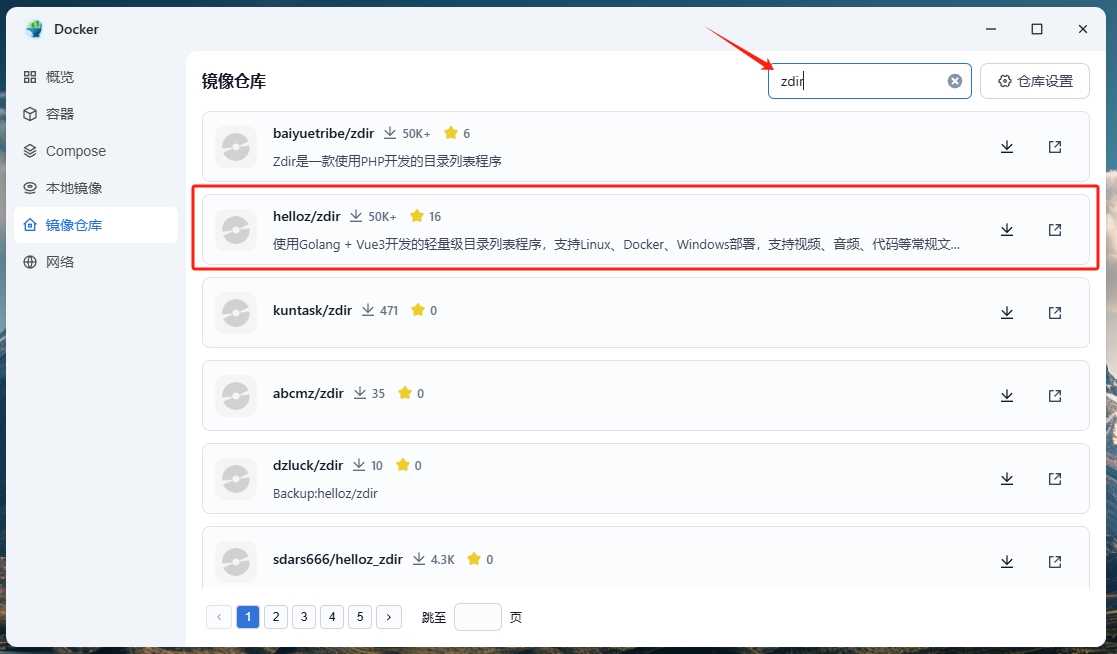
Task: Click the abcmz/zdir repository name
Action: [x=308, y=393]
